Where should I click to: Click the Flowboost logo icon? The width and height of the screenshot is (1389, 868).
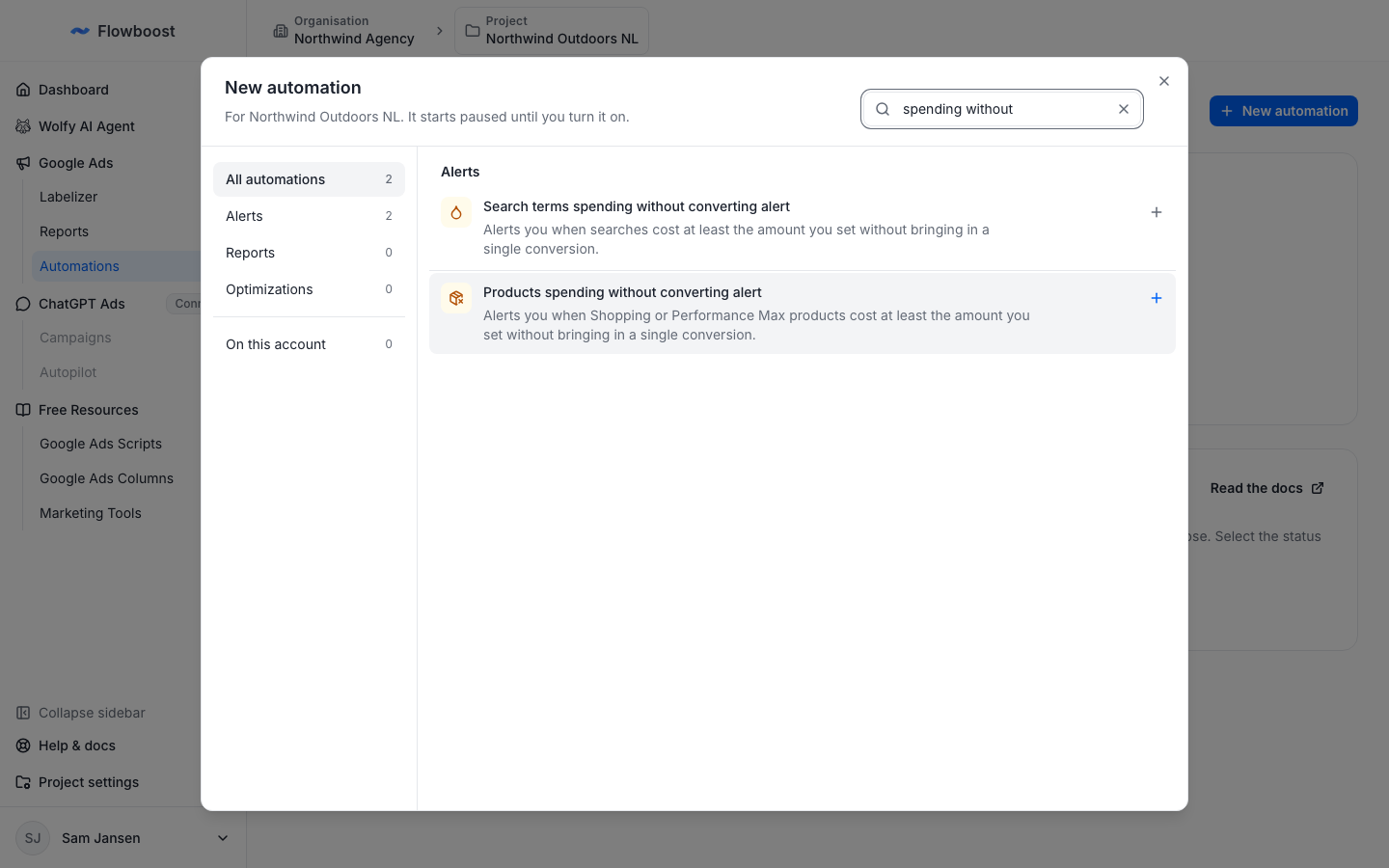(x=80, y=31)
